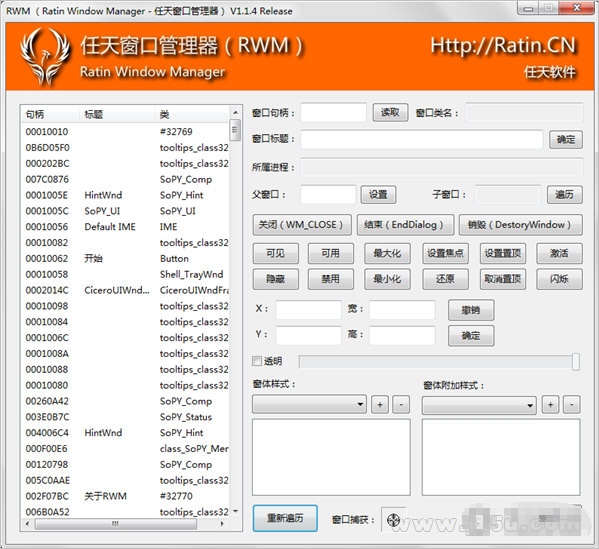This screenshot has height=549, width=599.
Task: Click the 可见 button
Action: pos(275,253)
